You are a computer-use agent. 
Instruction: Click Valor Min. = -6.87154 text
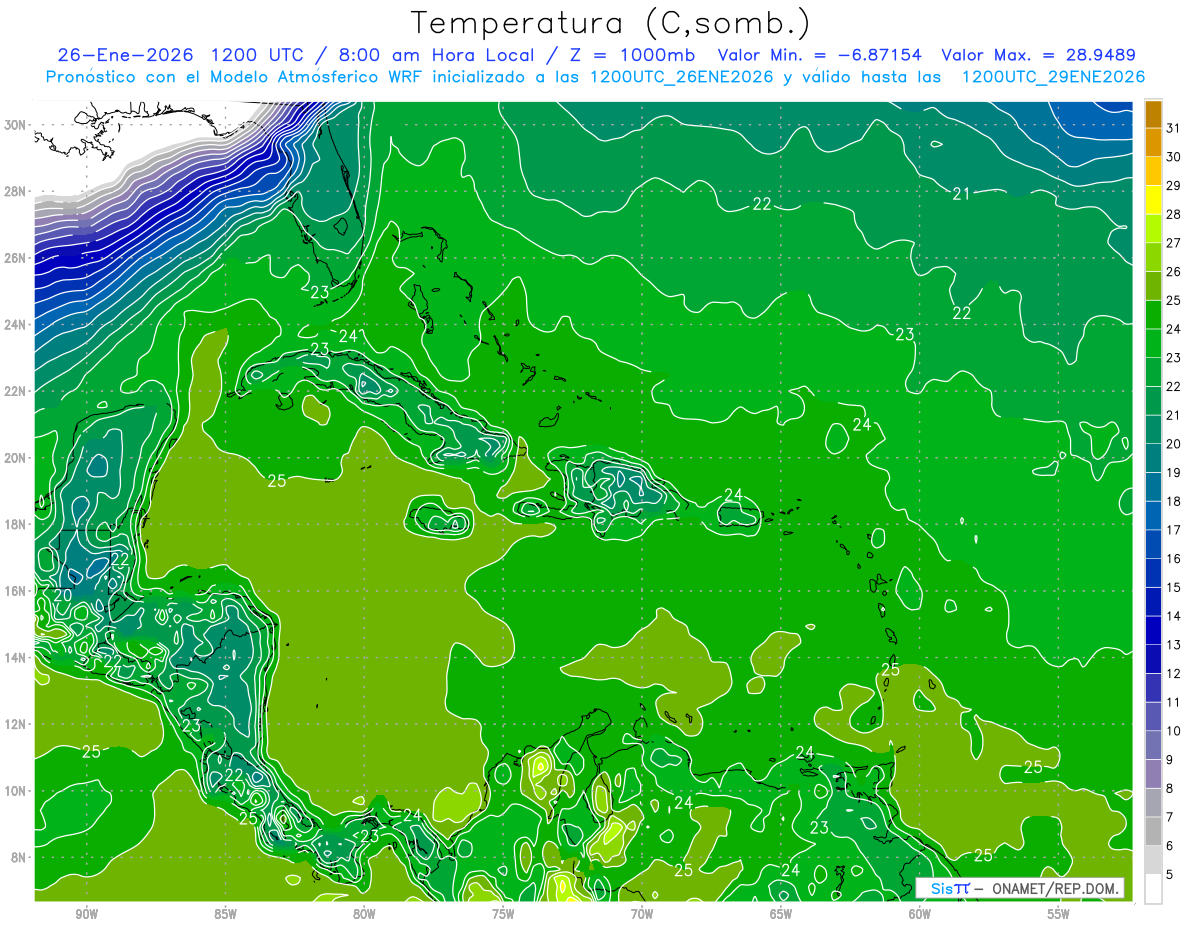(820, 54)
